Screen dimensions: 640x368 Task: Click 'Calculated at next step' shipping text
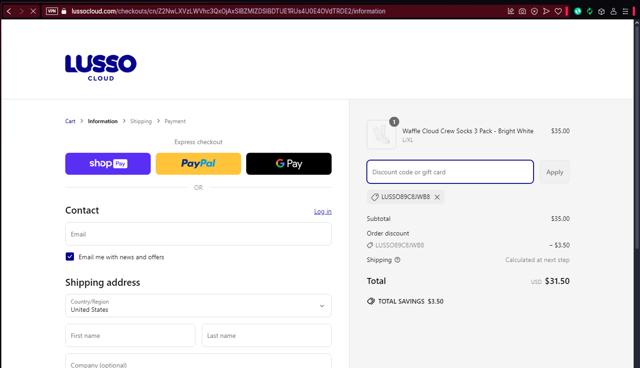tap(537, 260)
